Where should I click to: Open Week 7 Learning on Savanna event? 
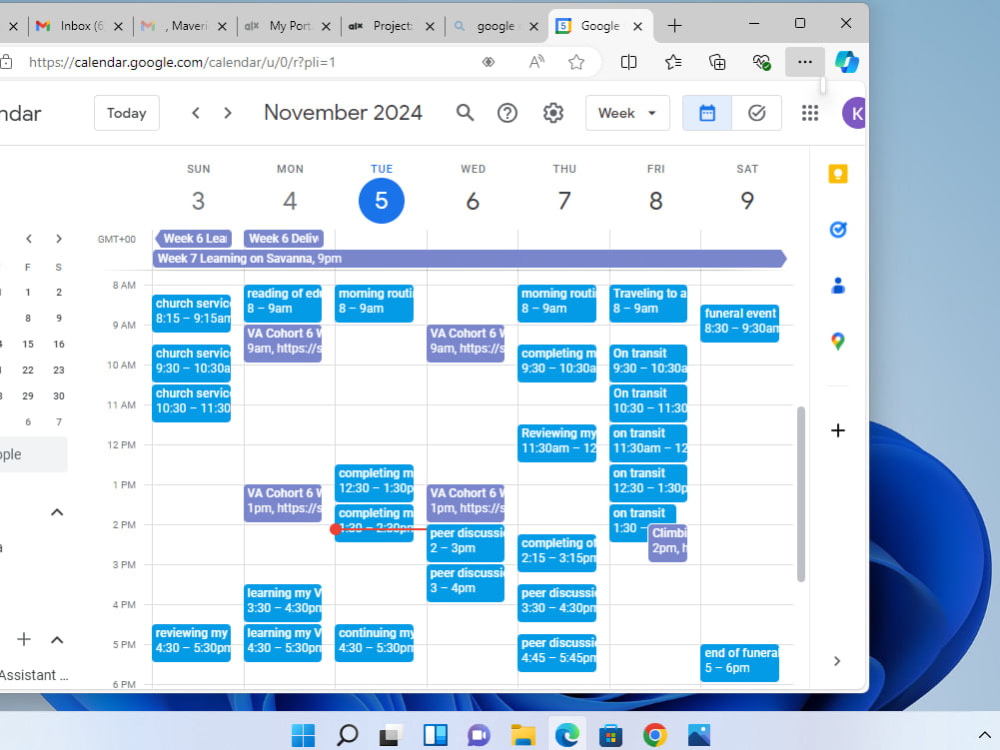coord(469,258)
